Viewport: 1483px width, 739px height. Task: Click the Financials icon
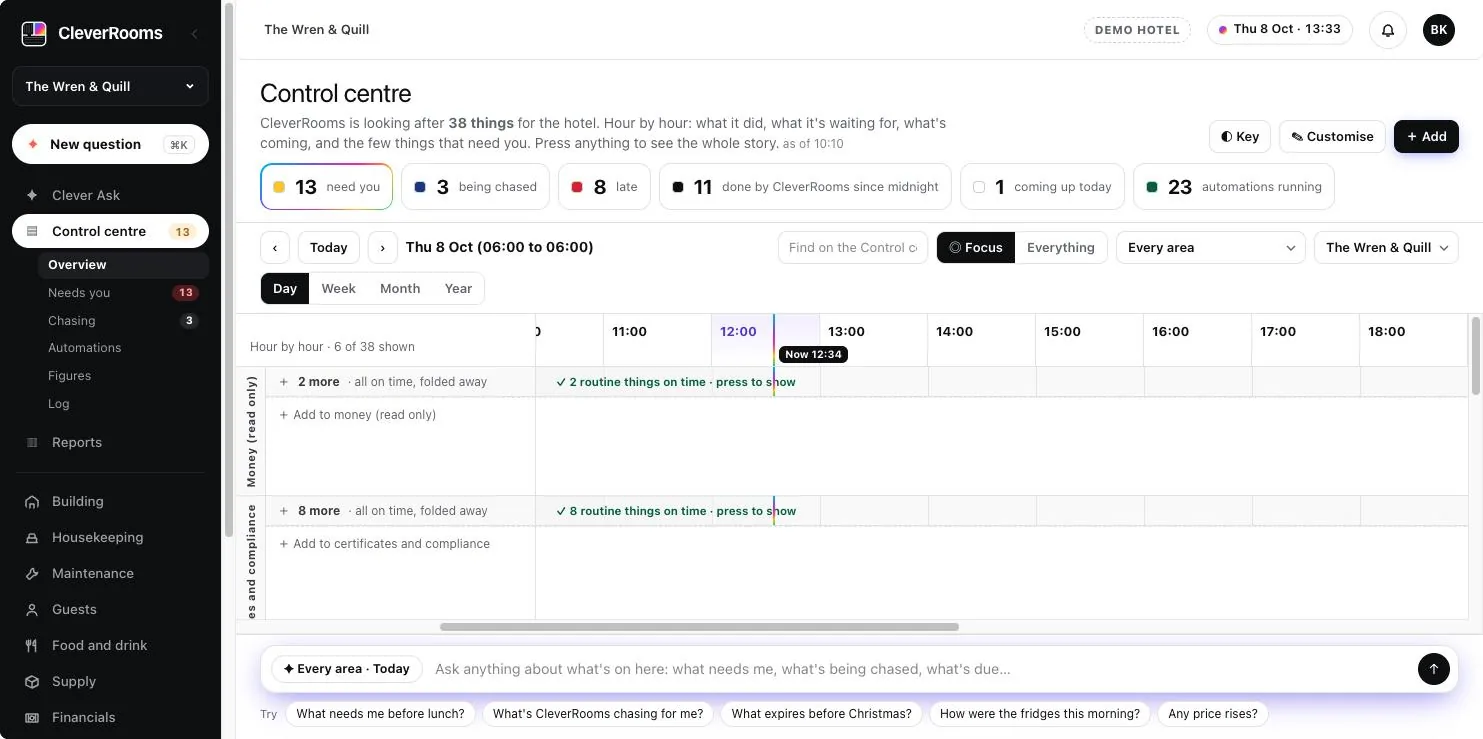point(32,718)
